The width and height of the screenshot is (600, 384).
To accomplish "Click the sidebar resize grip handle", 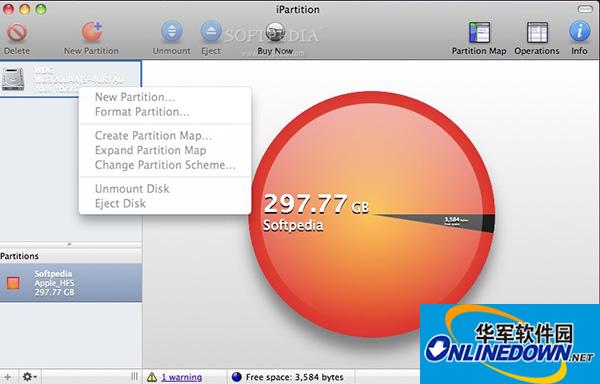I will tap(134, 377).
